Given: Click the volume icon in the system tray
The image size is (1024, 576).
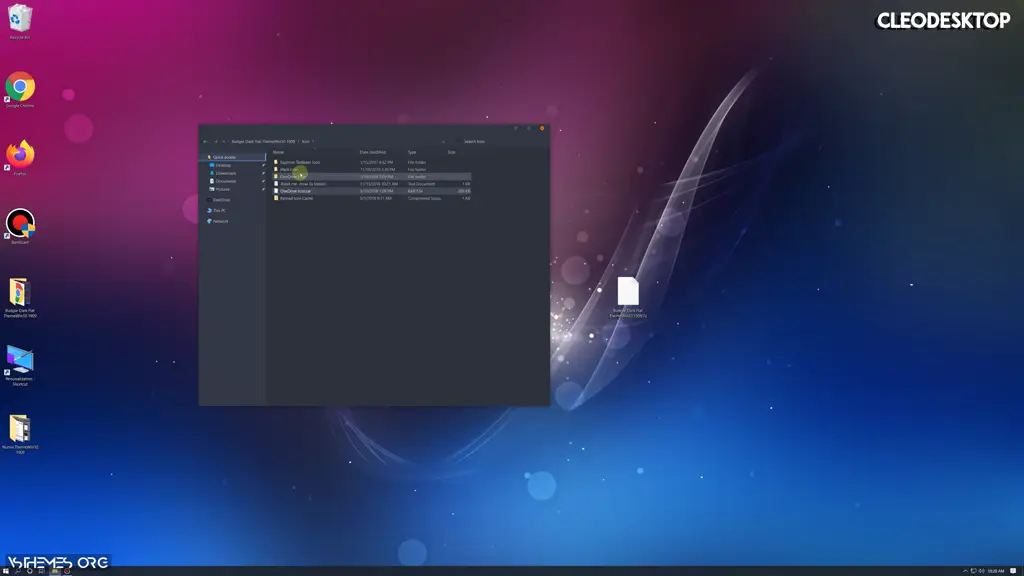Looking at the screenshot, I should click(x=981, y=571).
